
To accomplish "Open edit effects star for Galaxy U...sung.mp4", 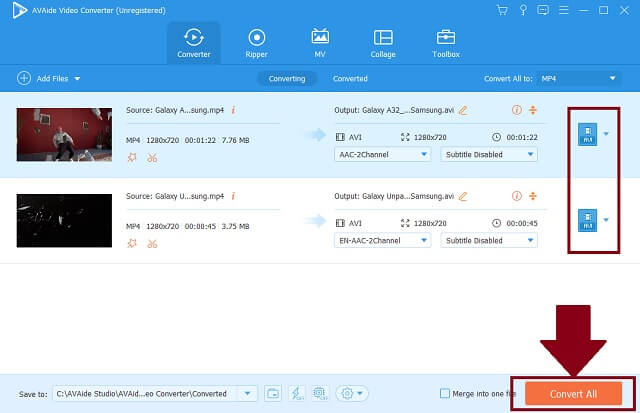I will pyautogui.click(x=132, y=244).
